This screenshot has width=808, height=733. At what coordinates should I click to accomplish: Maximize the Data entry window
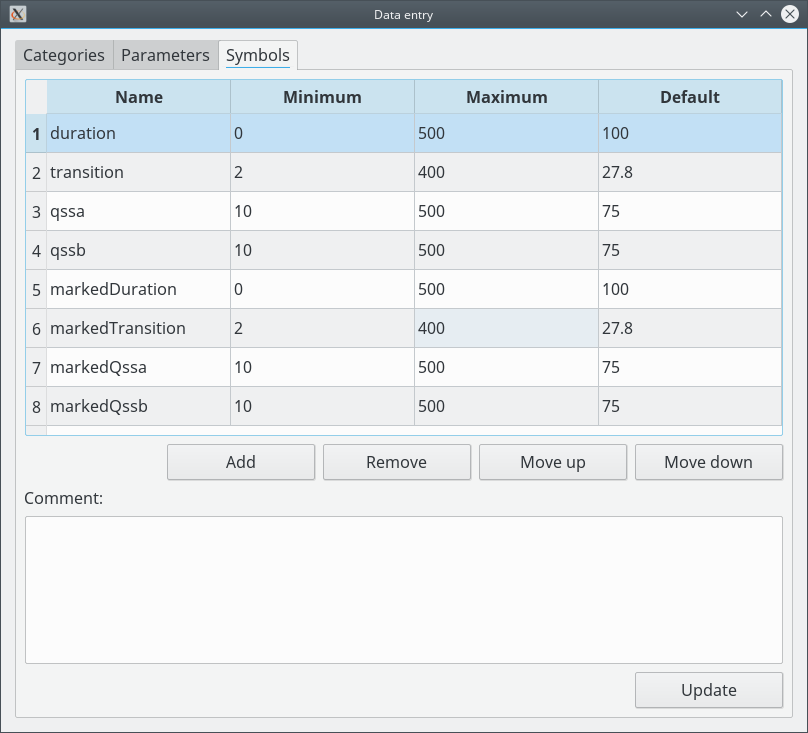[x=766, y=14]
